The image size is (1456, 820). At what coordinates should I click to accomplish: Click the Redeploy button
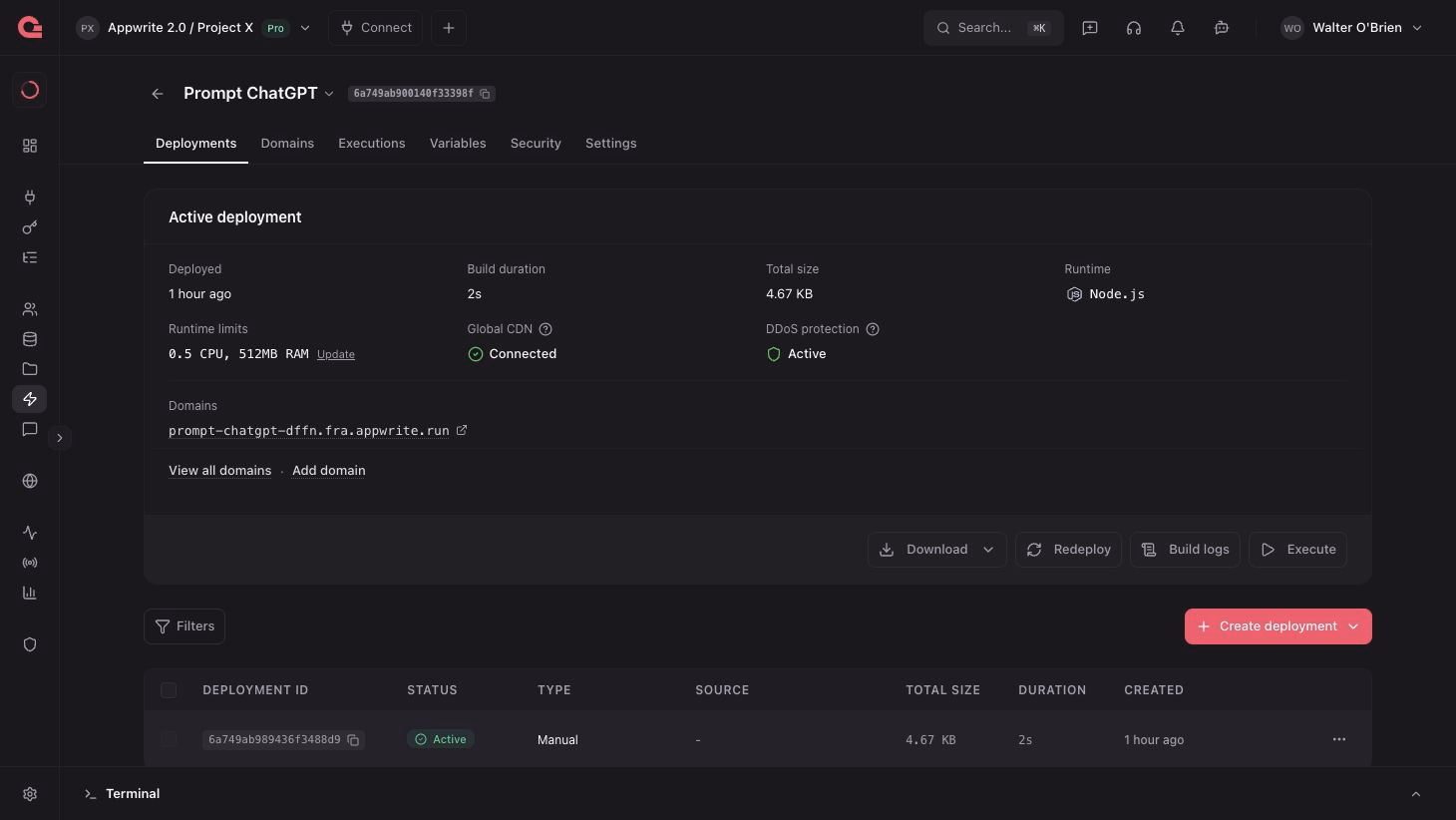click(x=1068, y=550)
